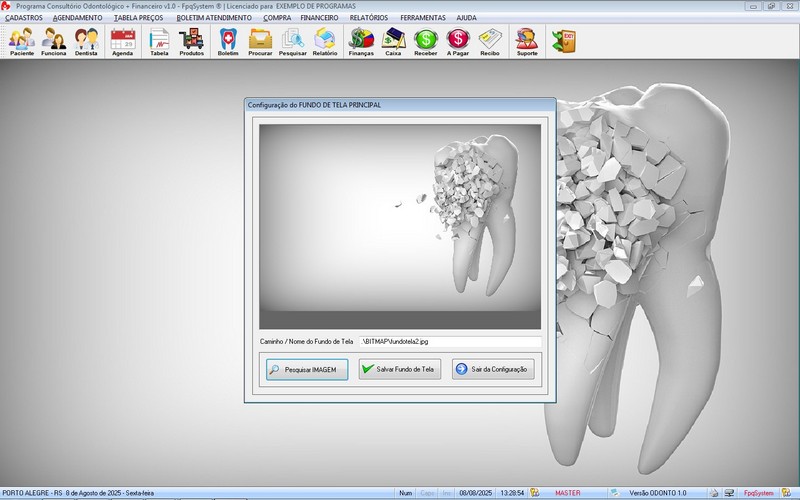Open the Receber money icon
This screenshot has width=800, height=500.
(x=425, y=41)
